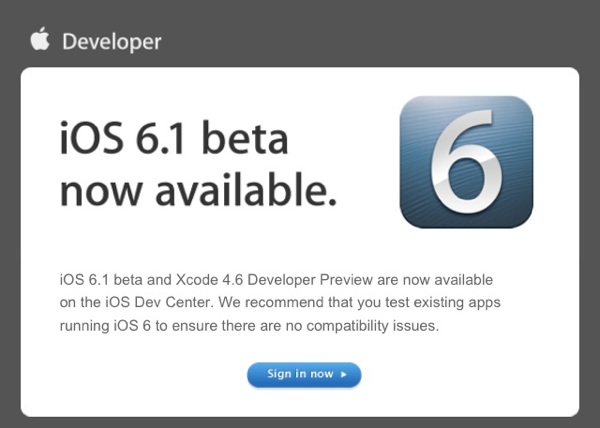Image resolution: width=600 pixels, height=428 pixels.
Task: Click the iOS 6 app icon
Action: pyautogui.click(x=466, y=162)
